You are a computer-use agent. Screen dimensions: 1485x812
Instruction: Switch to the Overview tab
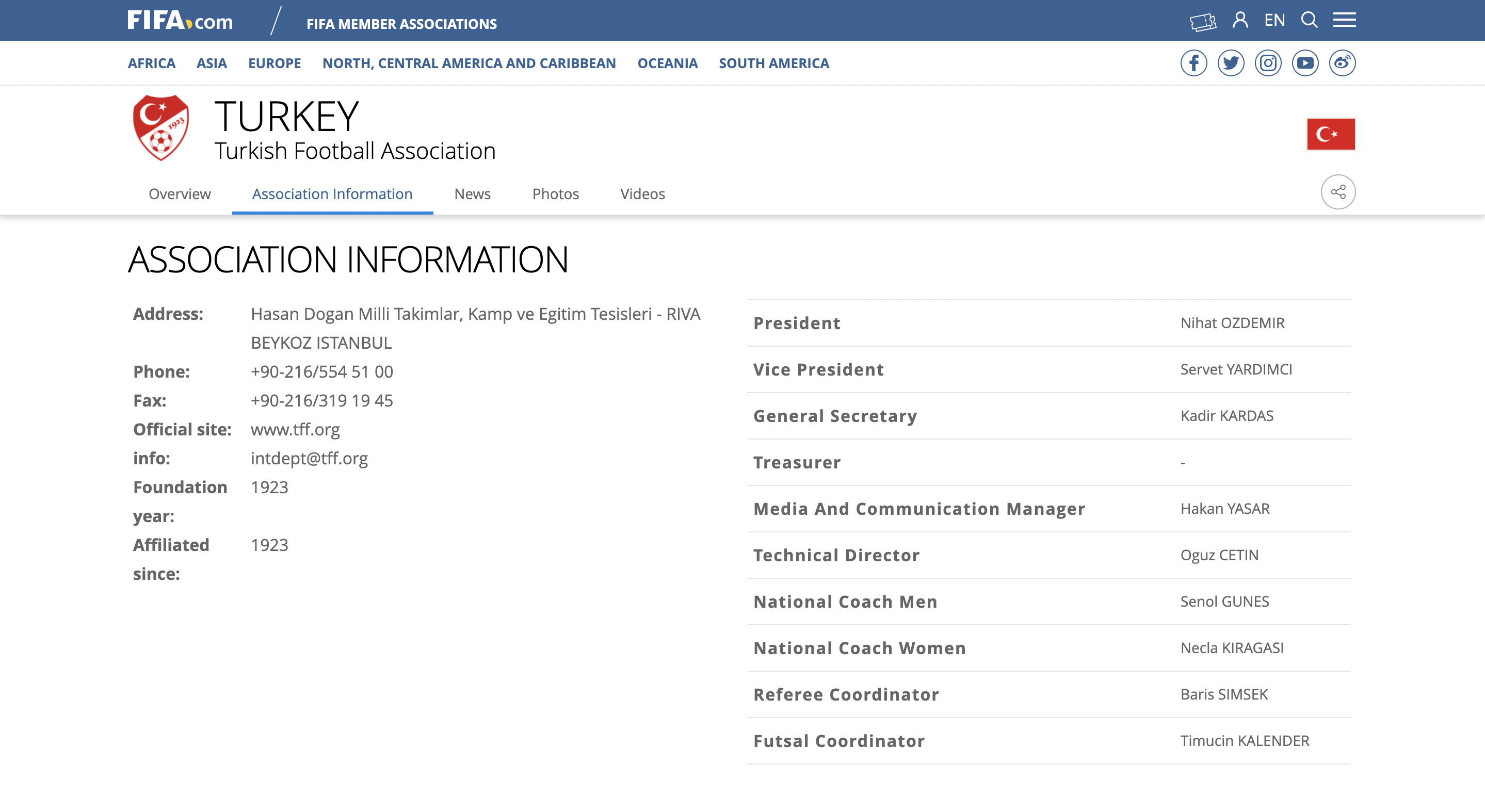click(179, 194)
